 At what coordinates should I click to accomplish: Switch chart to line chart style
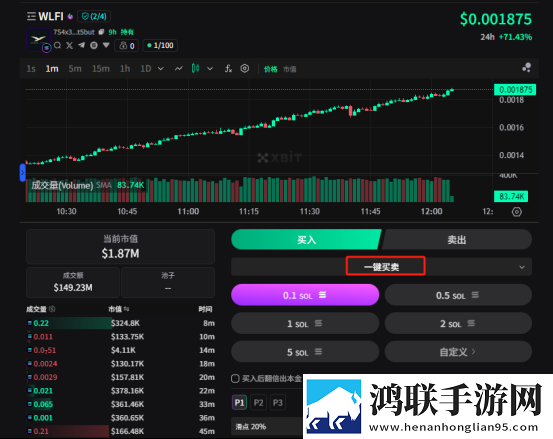pyautogui.click(x=179, y=68)
